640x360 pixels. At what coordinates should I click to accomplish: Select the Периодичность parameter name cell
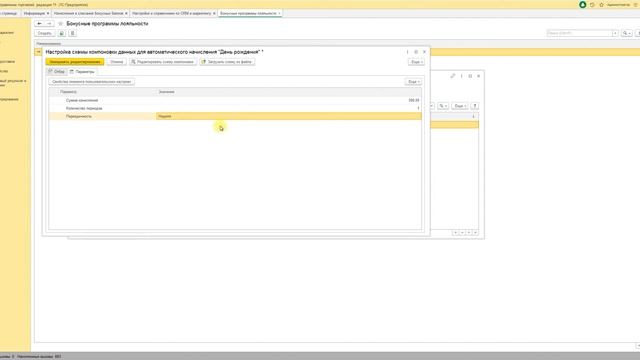click(102, 116)
